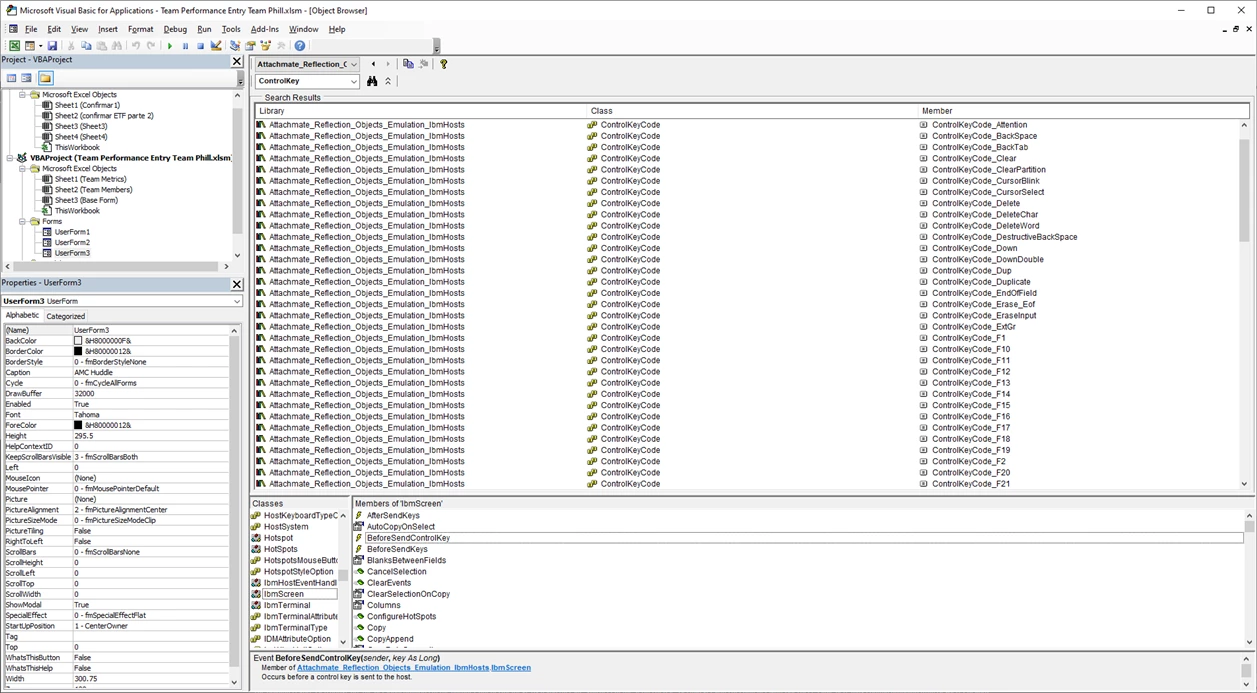This screenshot has width=1257, height=693.
Task: Select ControlKeyCode_BackSpace search result
Action: coord(984,136)
